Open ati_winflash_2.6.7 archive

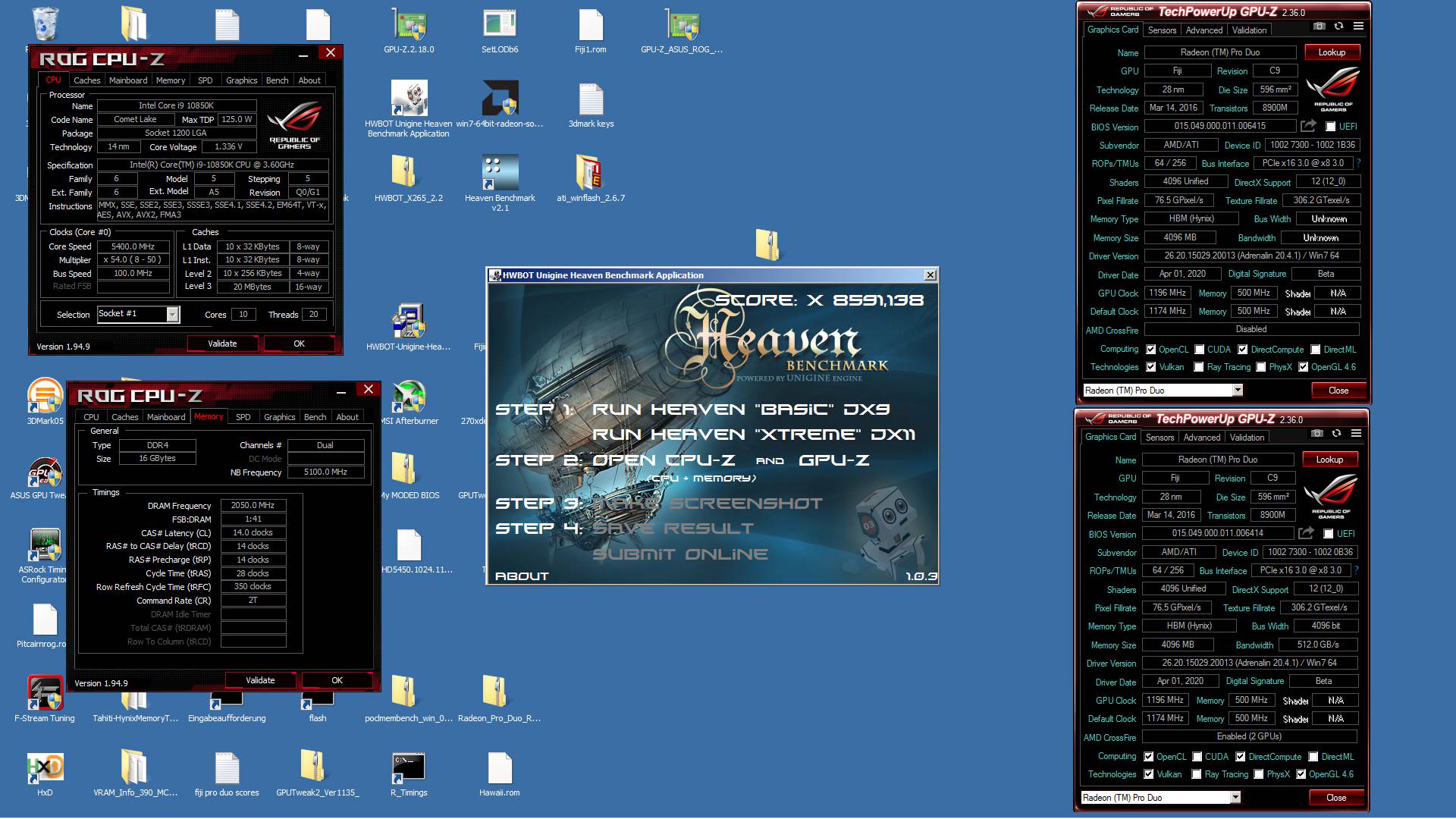(589, 171)
